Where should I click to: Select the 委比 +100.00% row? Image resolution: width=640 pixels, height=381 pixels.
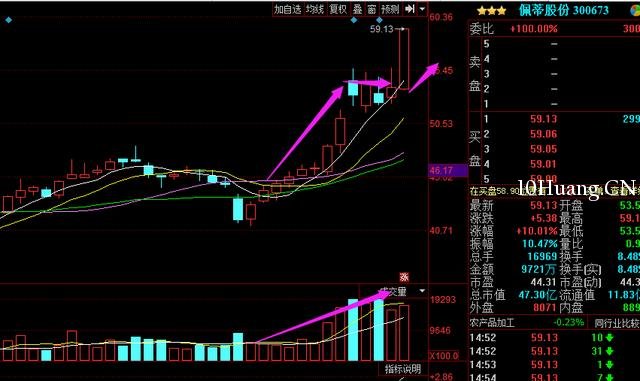(x=554, y=29)
